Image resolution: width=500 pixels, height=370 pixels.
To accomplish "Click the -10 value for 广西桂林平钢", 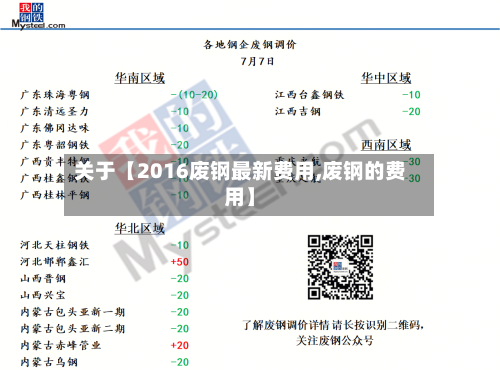I will click(180, 195).
